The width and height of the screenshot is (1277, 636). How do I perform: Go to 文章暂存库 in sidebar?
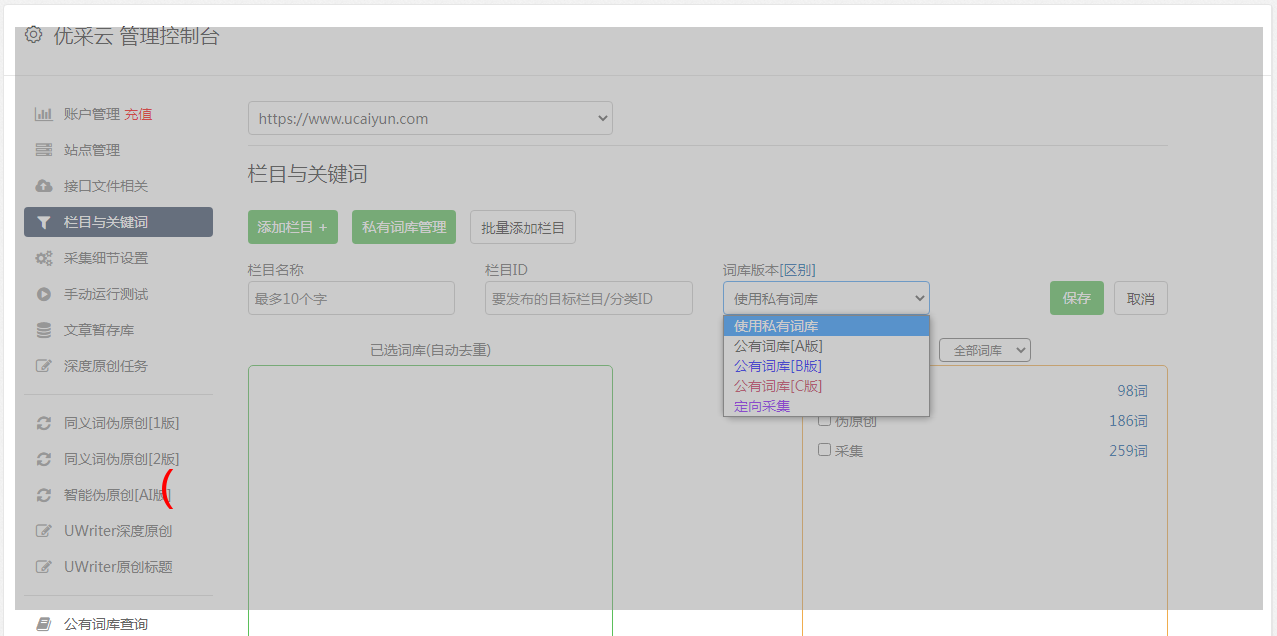(x=99, y=330)
